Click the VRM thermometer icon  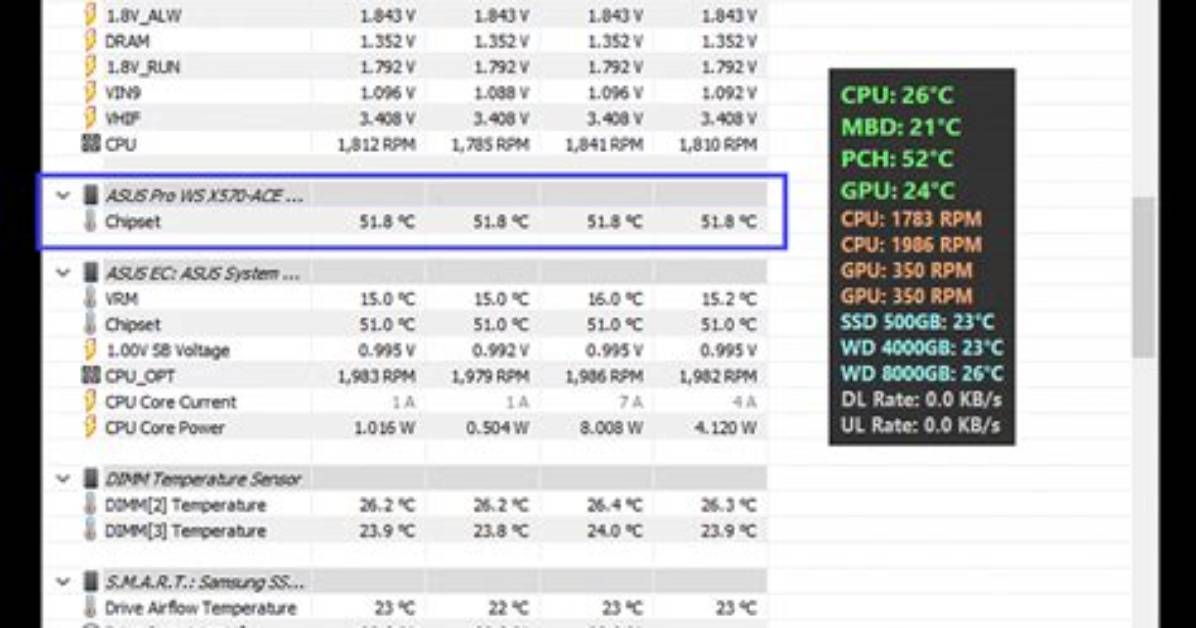[91, 298]
